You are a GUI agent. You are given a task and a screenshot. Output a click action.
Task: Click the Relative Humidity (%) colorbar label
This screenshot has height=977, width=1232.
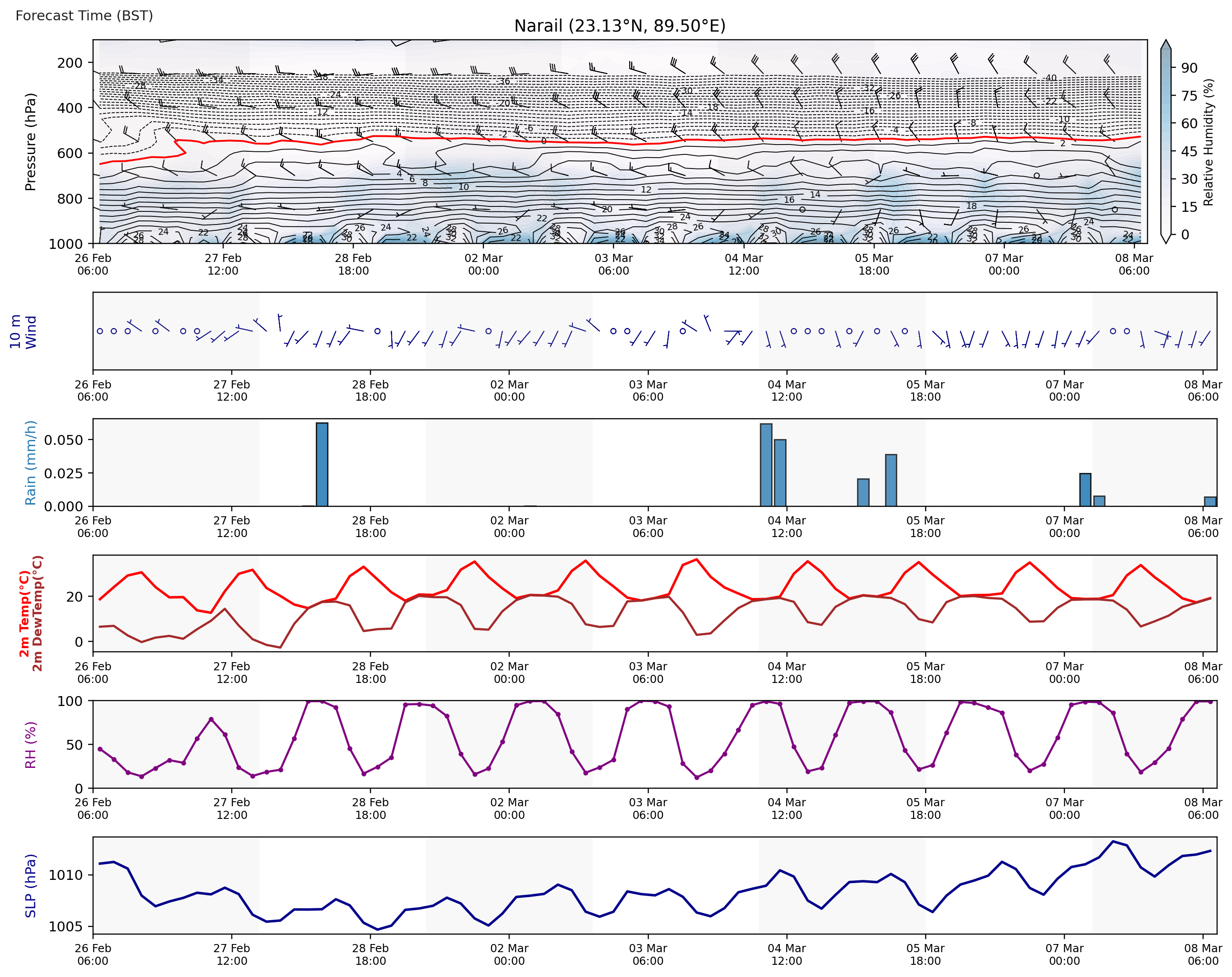tap(1208, 142)
